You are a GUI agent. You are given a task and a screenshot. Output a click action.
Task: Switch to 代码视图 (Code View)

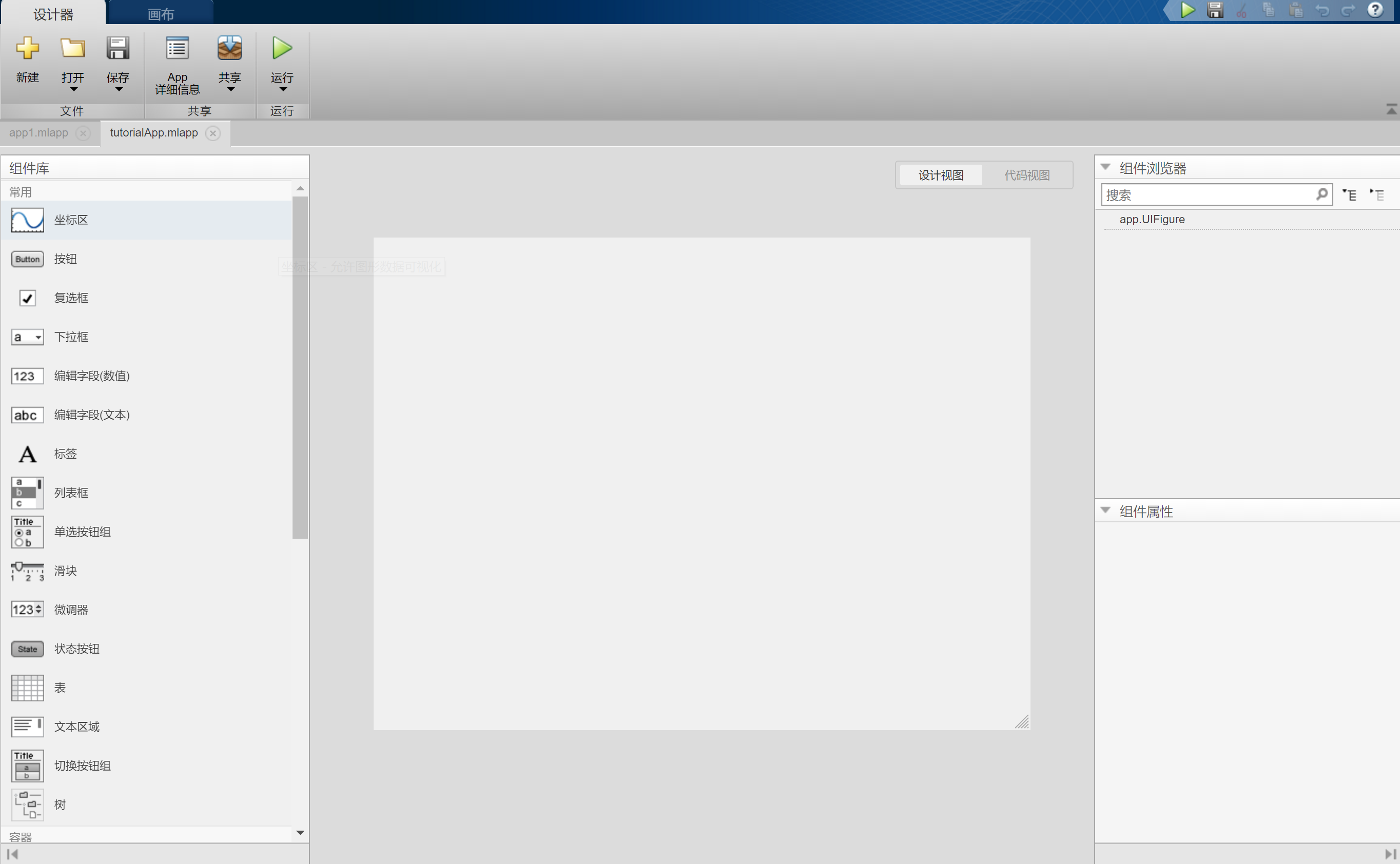(x=1027, y=175)
